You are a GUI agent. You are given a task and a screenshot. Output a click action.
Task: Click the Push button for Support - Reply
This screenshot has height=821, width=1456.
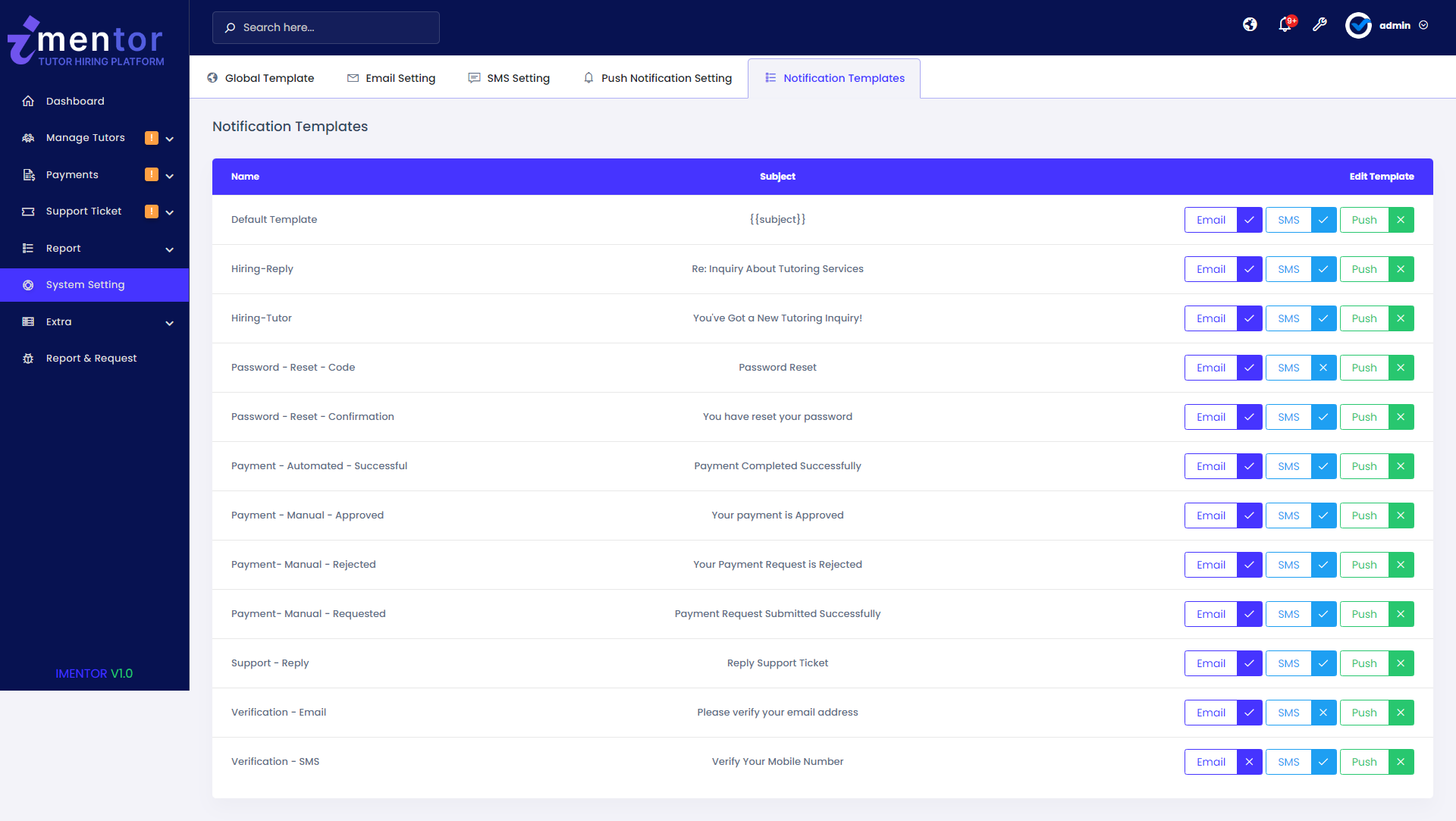tap(1363, 663)
